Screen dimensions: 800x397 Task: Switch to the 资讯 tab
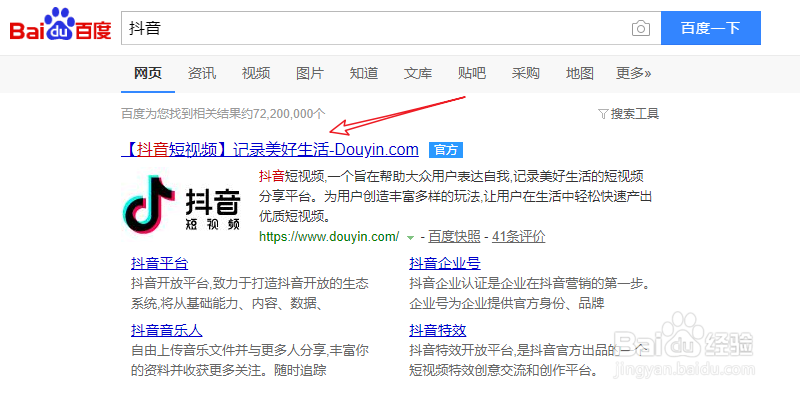coord(202,73)
